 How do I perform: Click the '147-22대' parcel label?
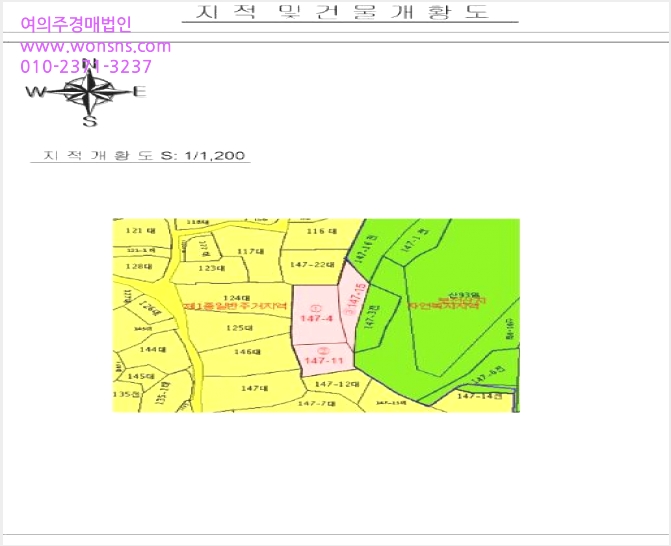[x=312, y=264]
